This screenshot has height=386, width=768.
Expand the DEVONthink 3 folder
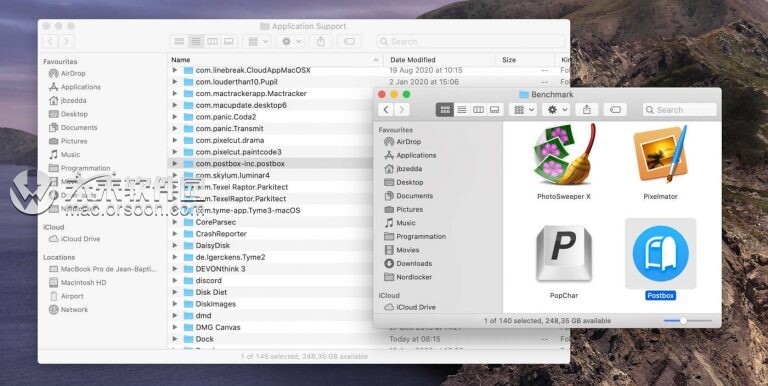coord(175,269)
